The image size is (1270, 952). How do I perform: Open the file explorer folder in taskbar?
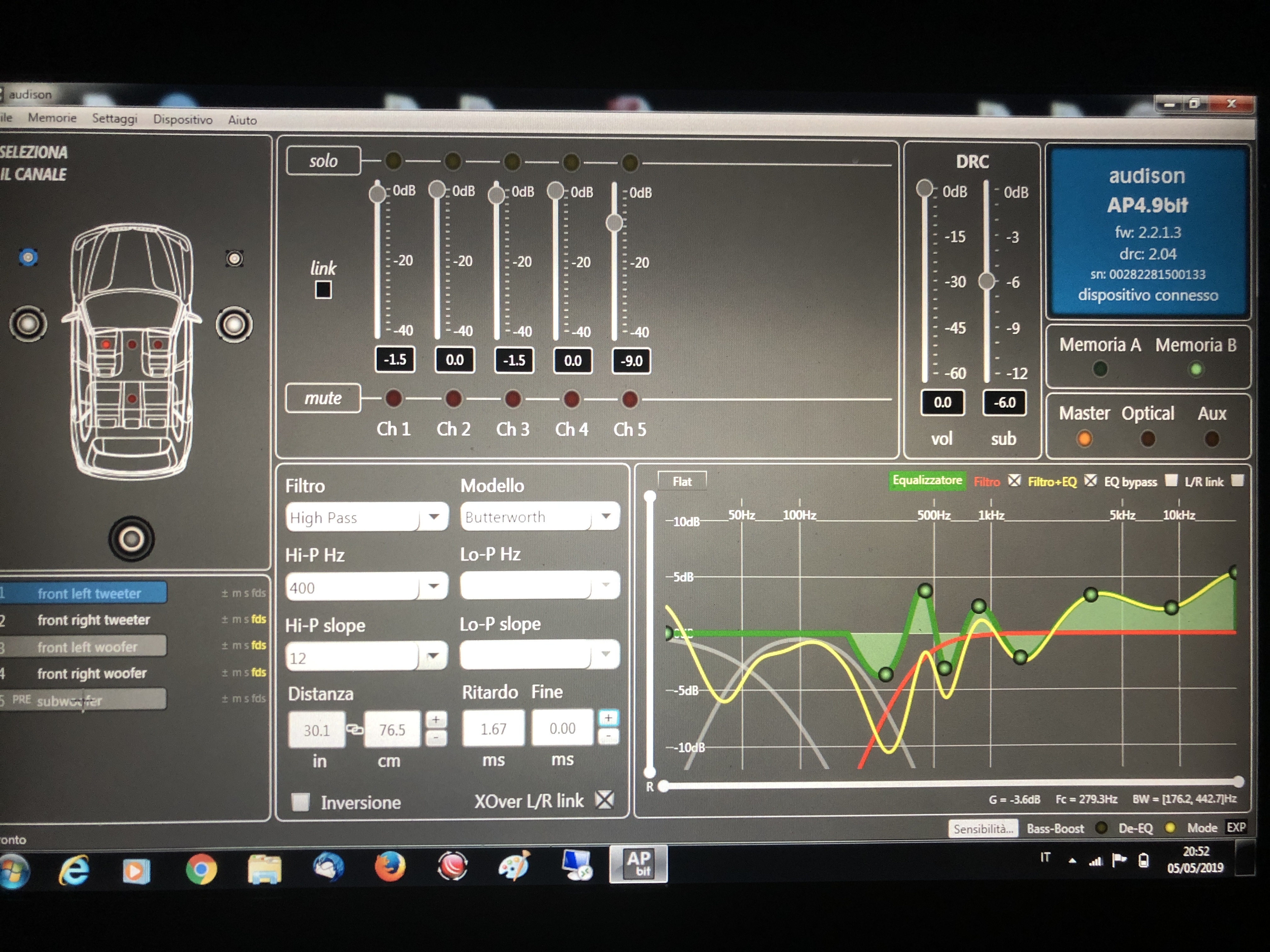point(265,869)
